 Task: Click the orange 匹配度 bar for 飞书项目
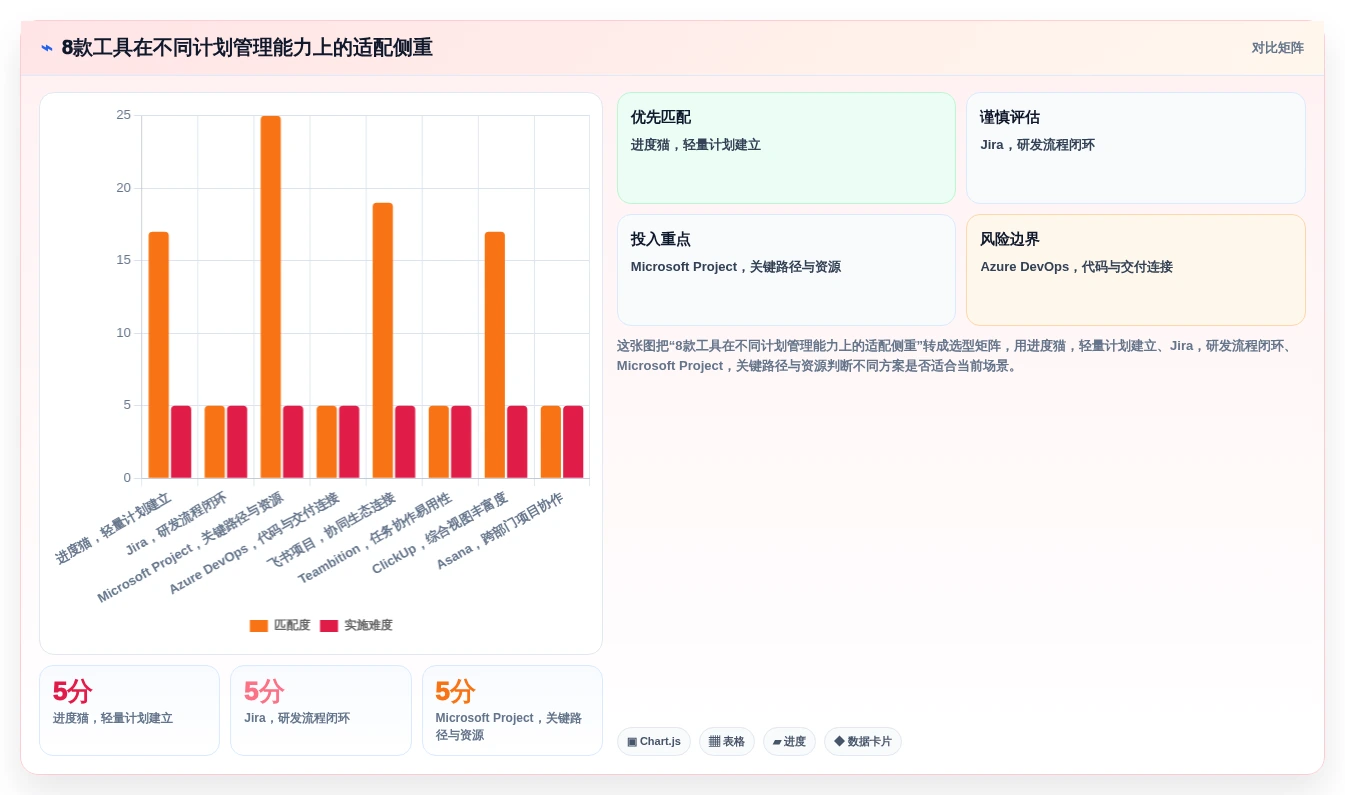(x=383, y=341)
